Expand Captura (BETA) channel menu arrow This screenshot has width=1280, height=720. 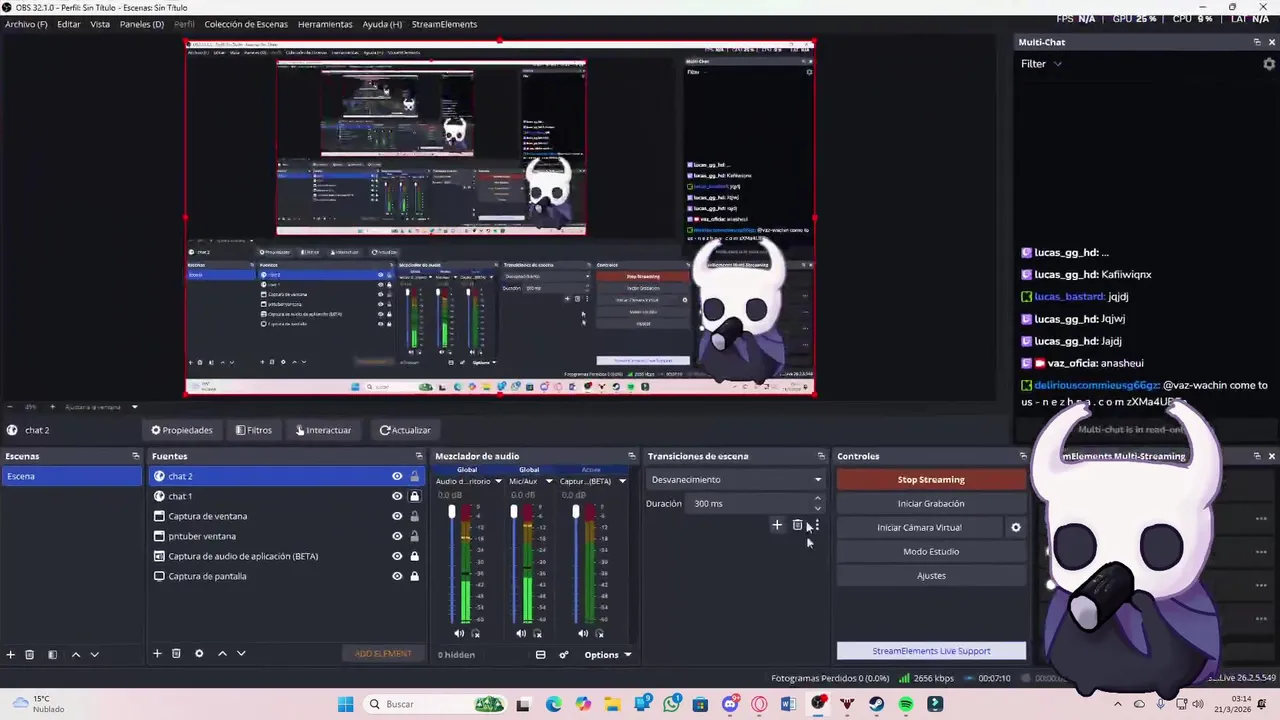622,481
